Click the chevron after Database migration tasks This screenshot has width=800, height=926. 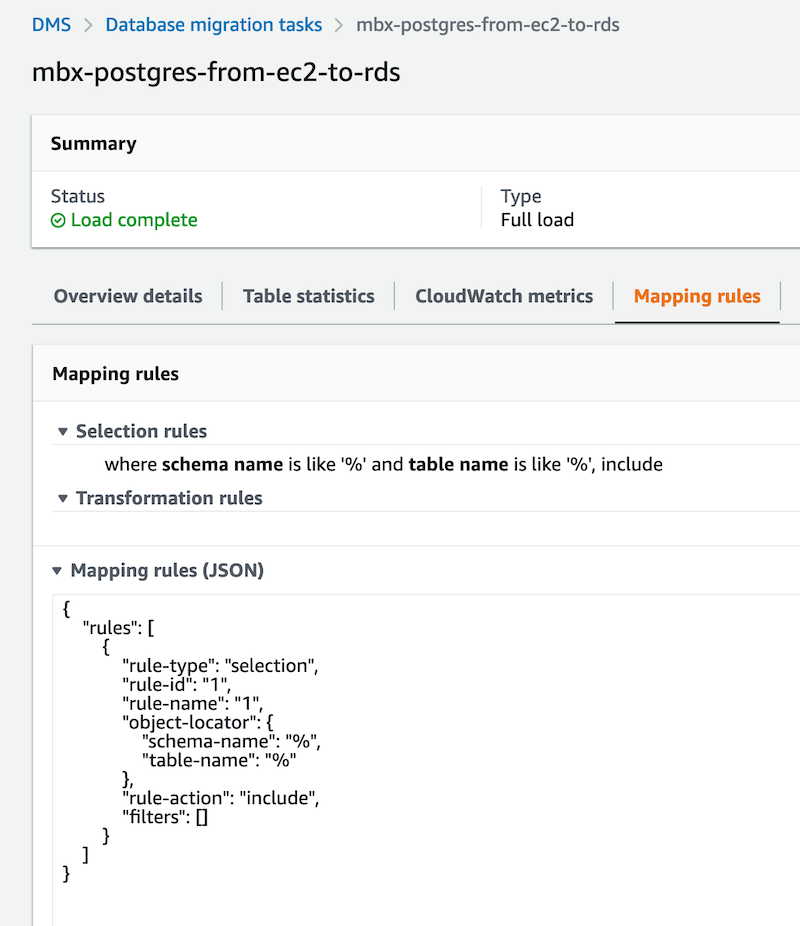click(x=339, y=24)
